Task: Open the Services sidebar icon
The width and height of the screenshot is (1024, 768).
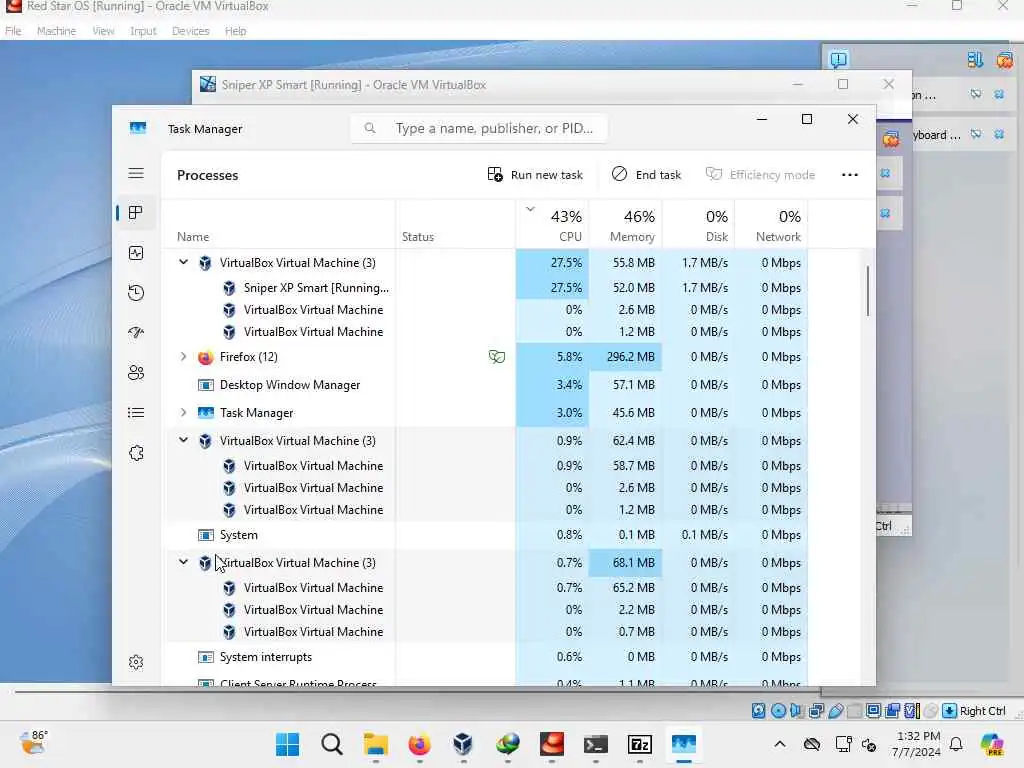Action: pos(136,453)
